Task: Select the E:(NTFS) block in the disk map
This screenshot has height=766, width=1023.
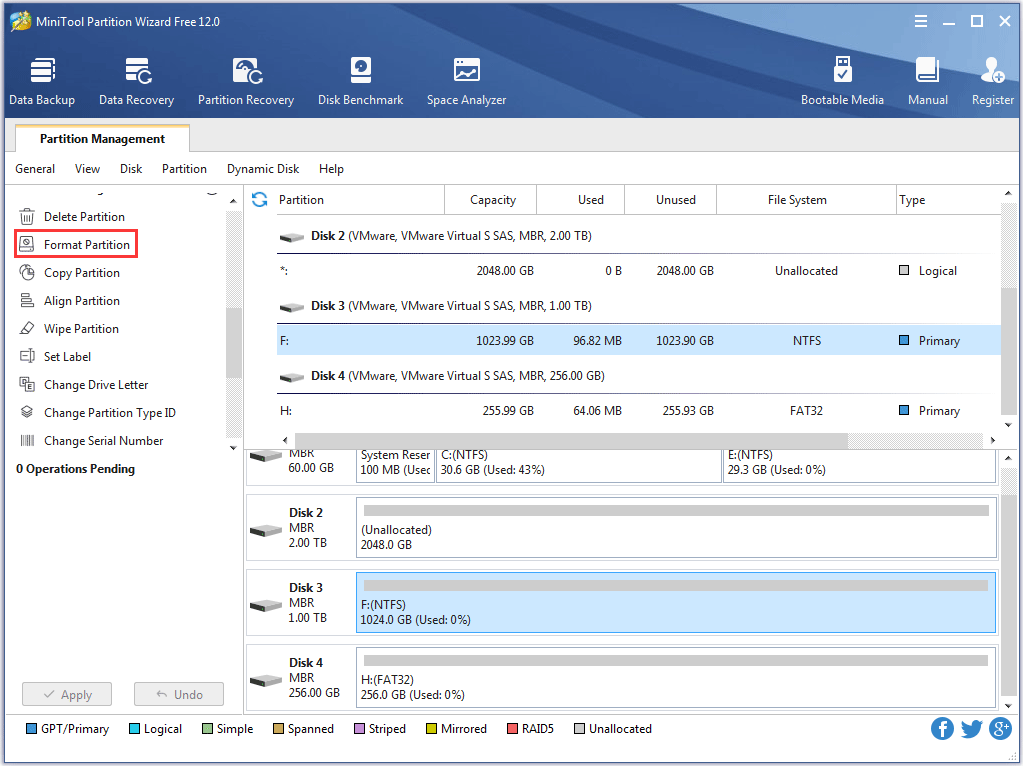Action: coord(860,466)
